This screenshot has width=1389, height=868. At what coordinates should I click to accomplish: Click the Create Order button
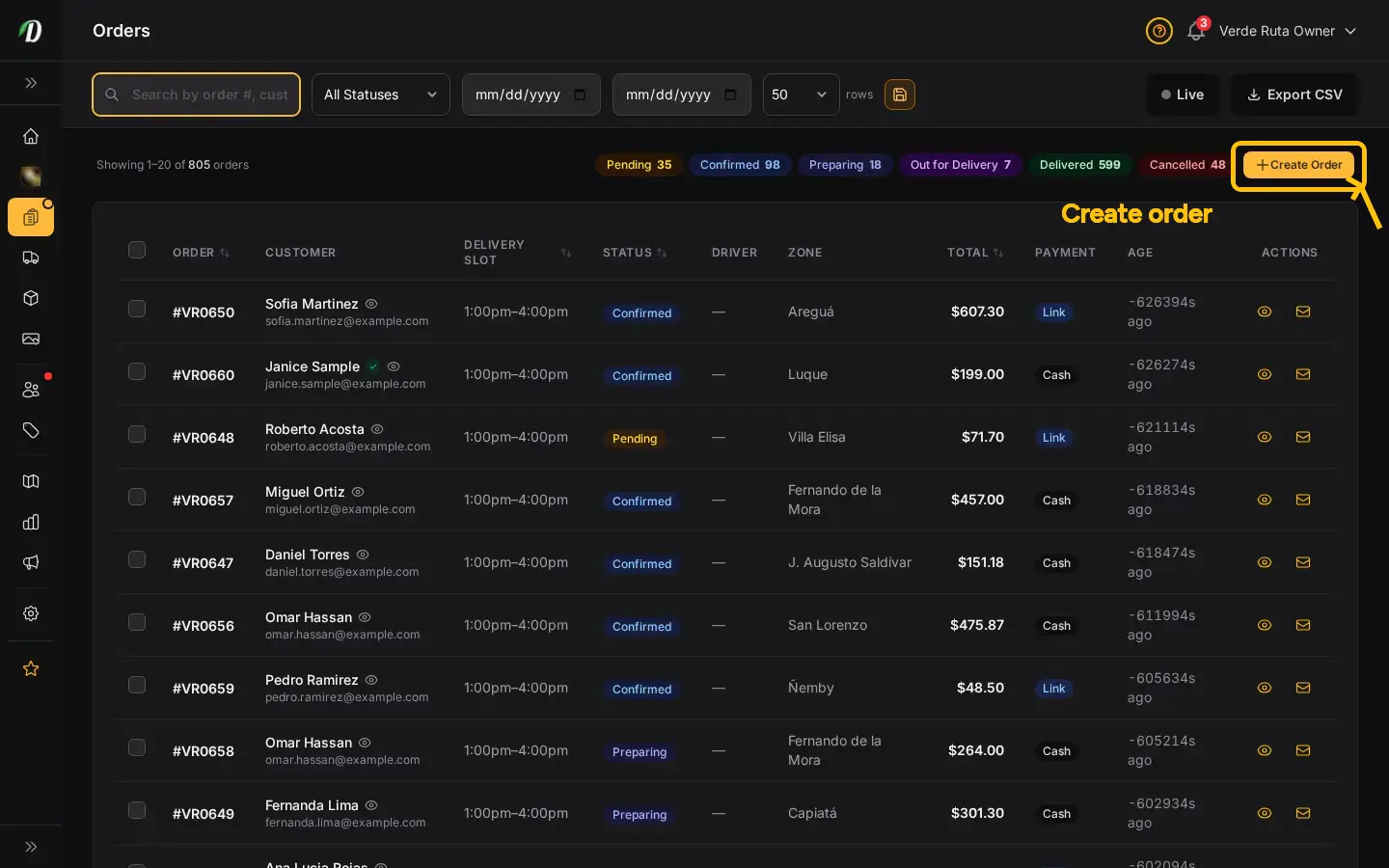1299,165
